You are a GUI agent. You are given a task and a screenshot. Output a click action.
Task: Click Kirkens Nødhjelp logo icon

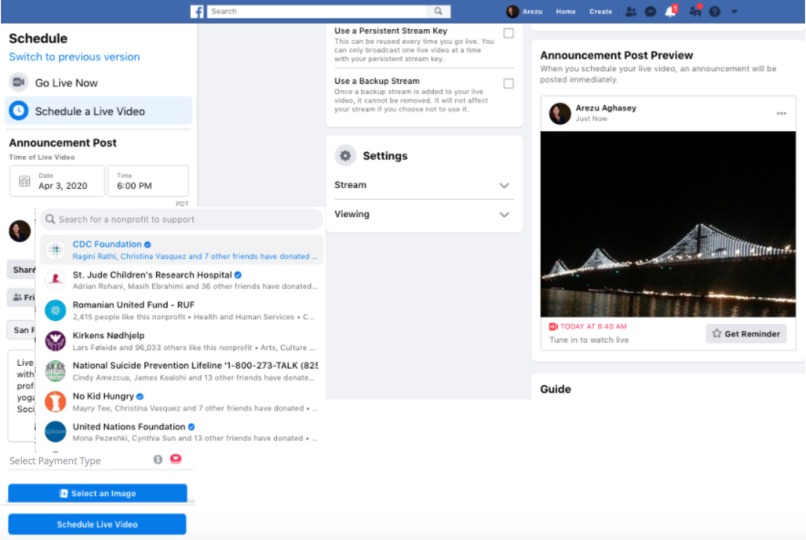[56, 340]
